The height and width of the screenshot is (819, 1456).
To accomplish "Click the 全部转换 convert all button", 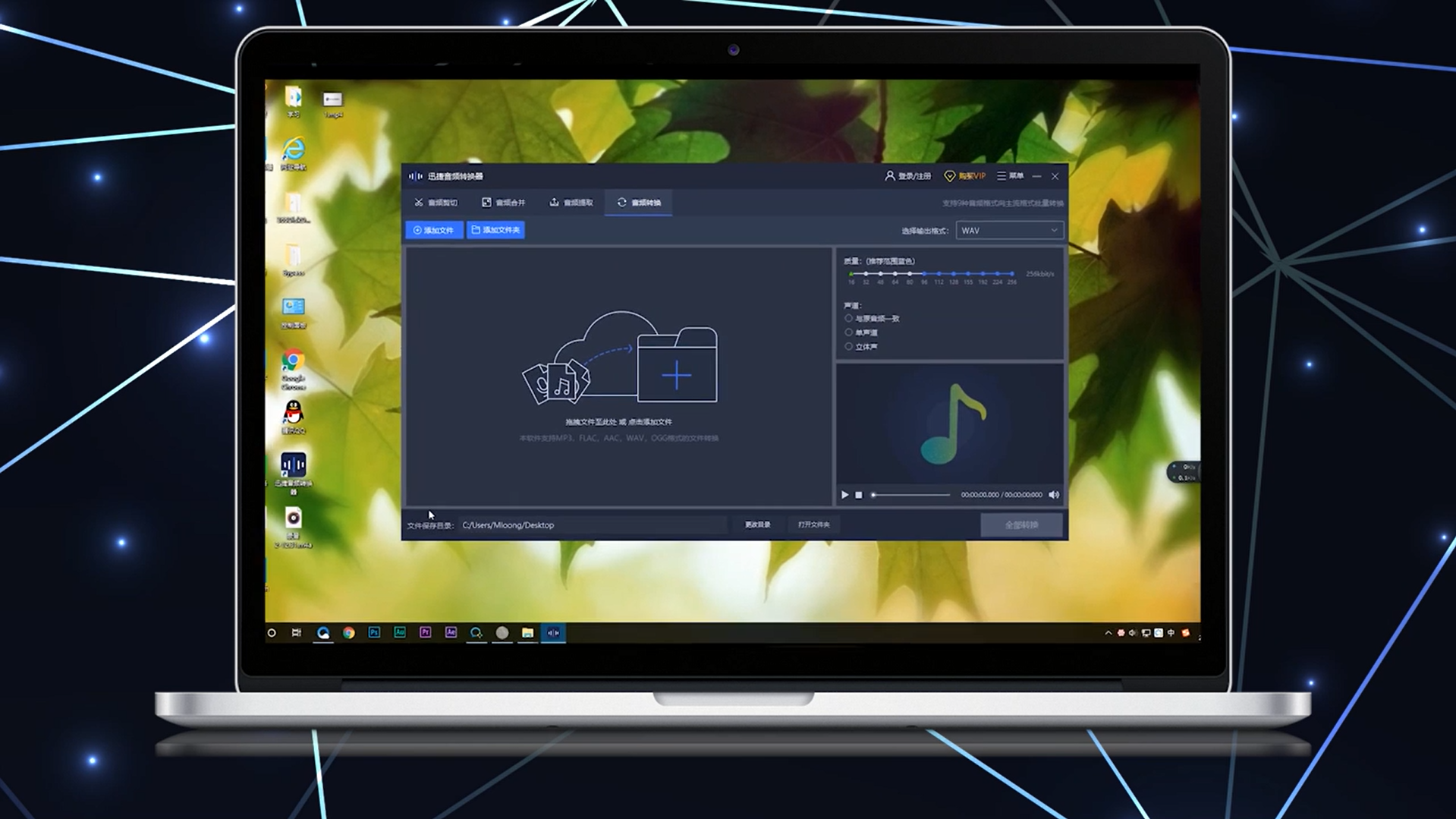I will click(1021, 525).
